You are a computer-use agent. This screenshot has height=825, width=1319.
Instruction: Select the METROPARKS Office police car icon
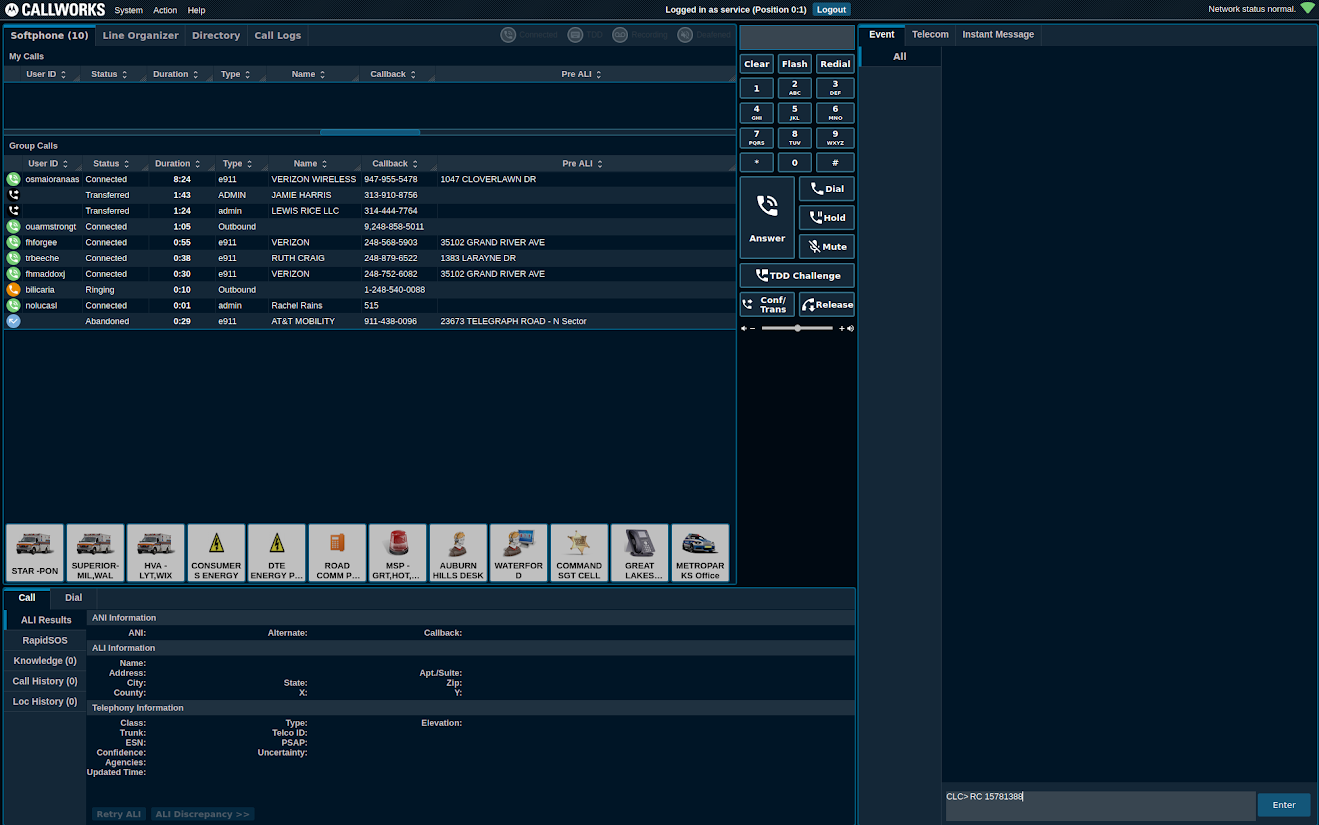[700, 553]
